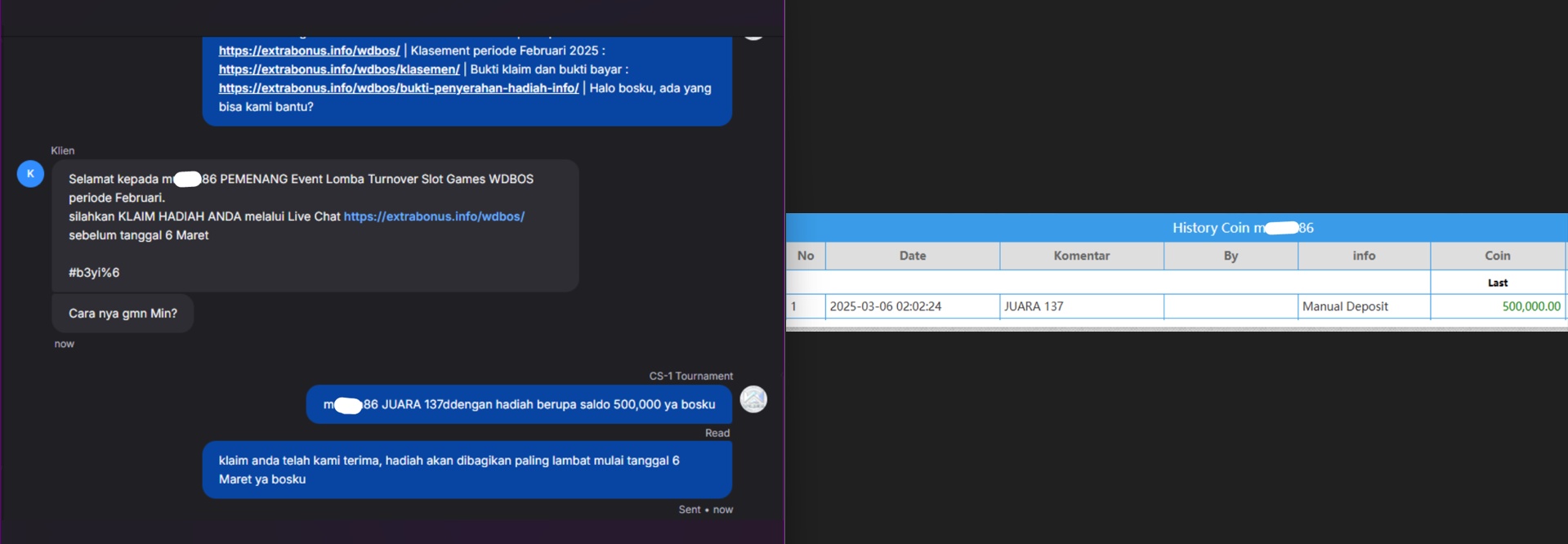Open extrabonus.info/wdbos/ link in Klien message
The image size is (1568, 544).
click(x=434, y=216)
